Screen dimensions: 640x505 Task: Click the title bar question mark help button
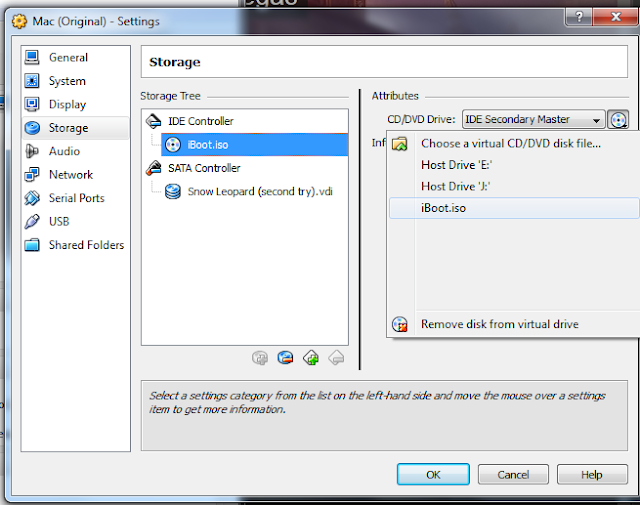coord(579,17)
